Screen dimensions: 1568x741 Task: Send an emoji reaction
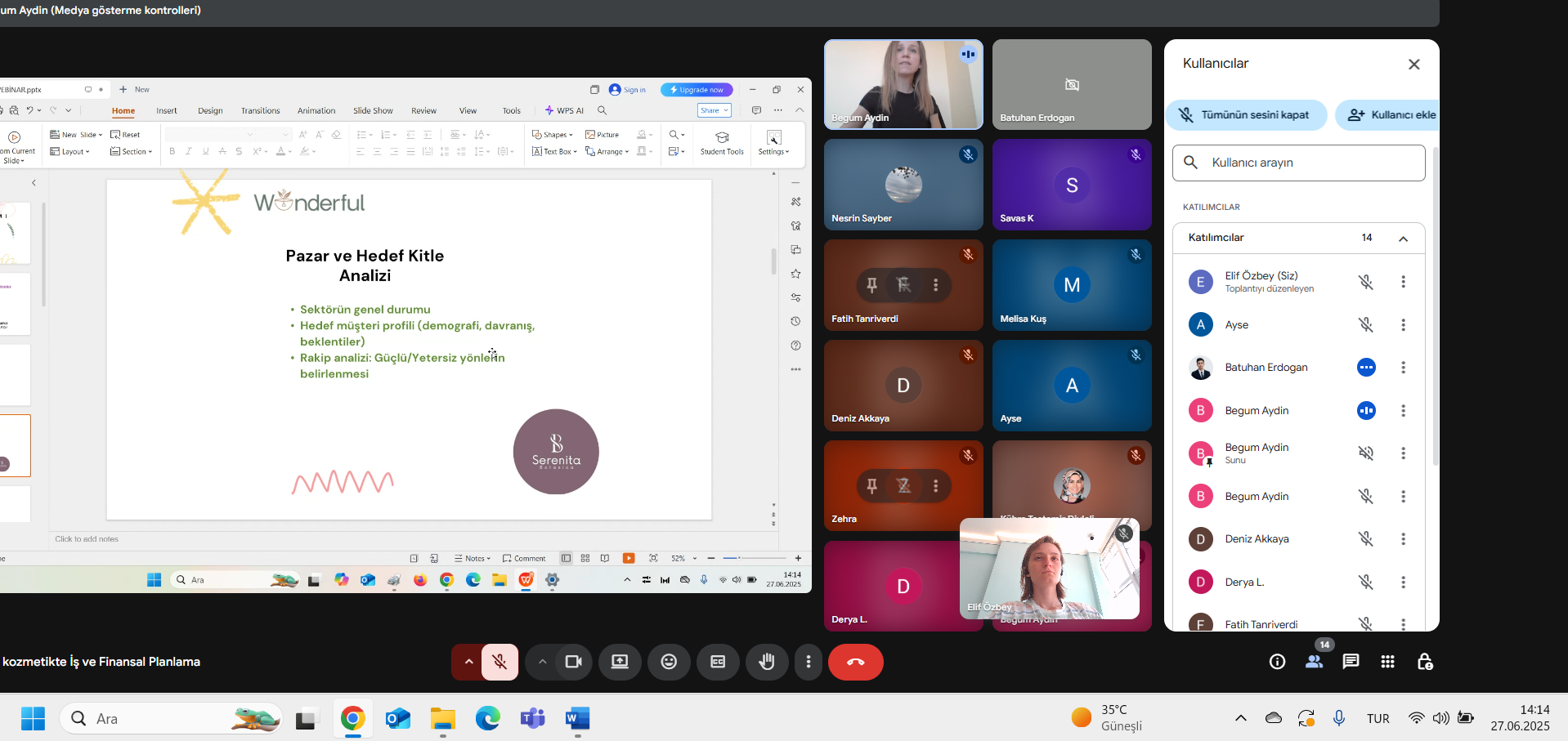(x=669, y=662)
